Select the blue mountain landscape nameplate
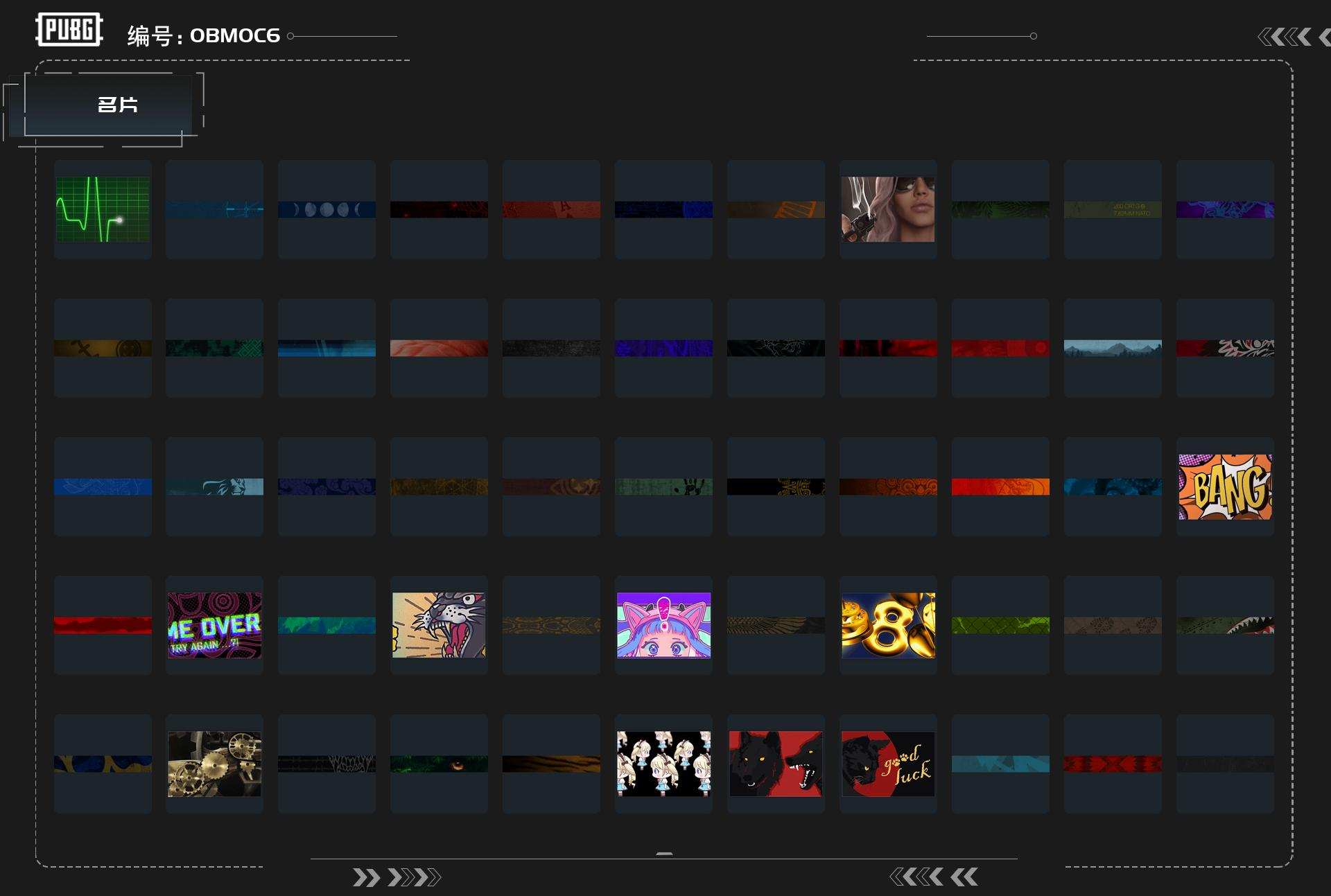1331x896 pixels. point(1113,348)
